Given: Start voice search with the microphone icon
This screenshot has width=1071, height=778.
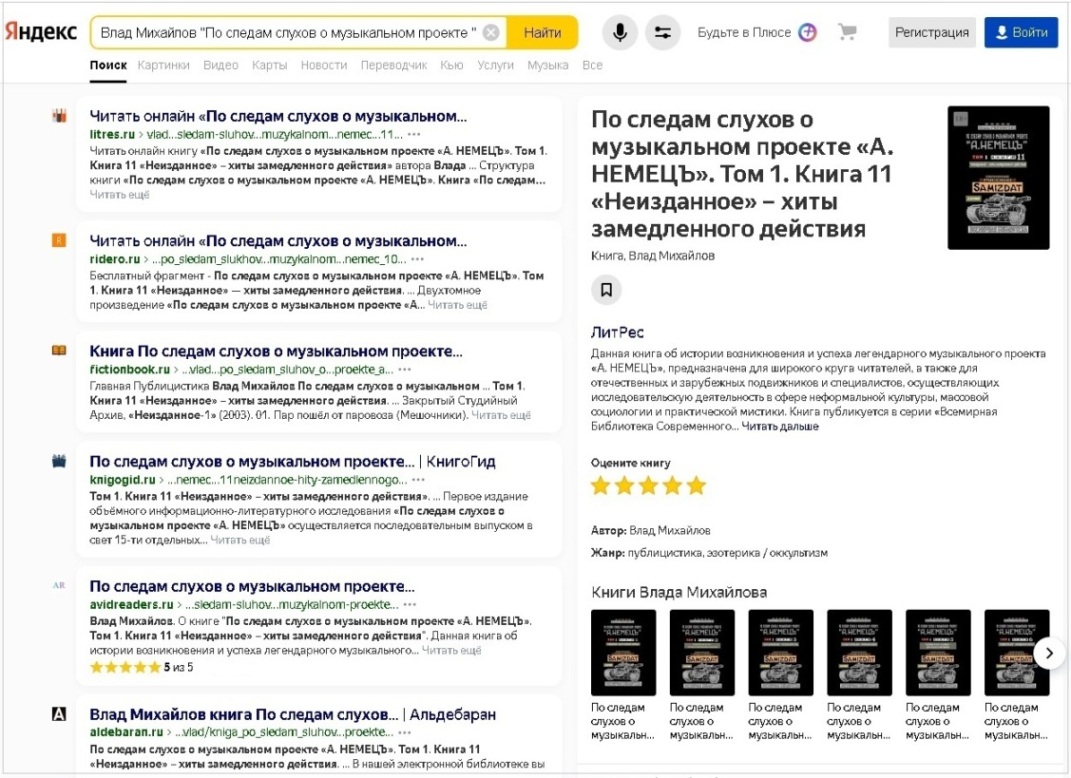Looking at the screenshot, I should coord(620,32).
